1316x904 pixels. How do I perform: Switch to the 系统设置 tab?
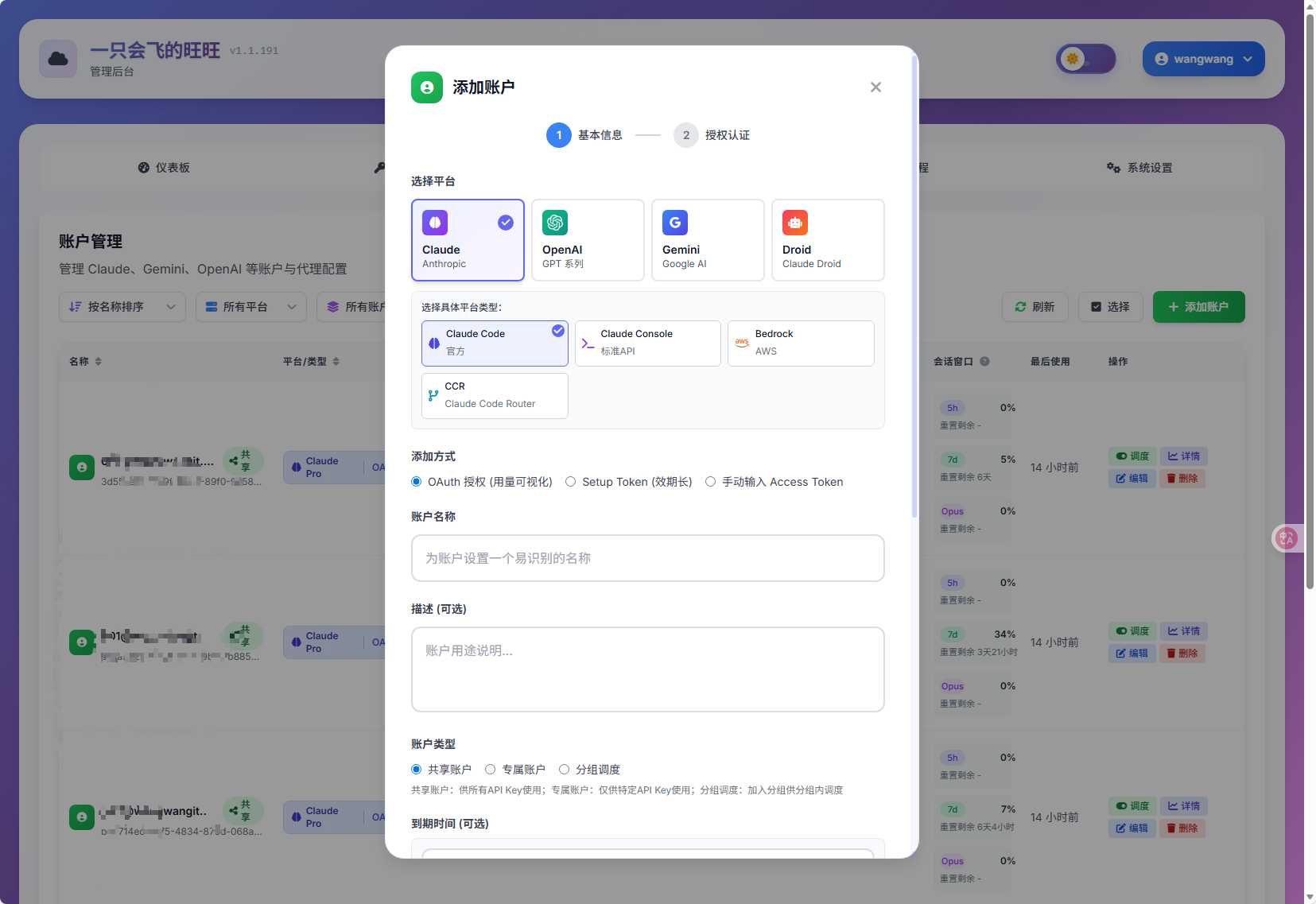1139,168
